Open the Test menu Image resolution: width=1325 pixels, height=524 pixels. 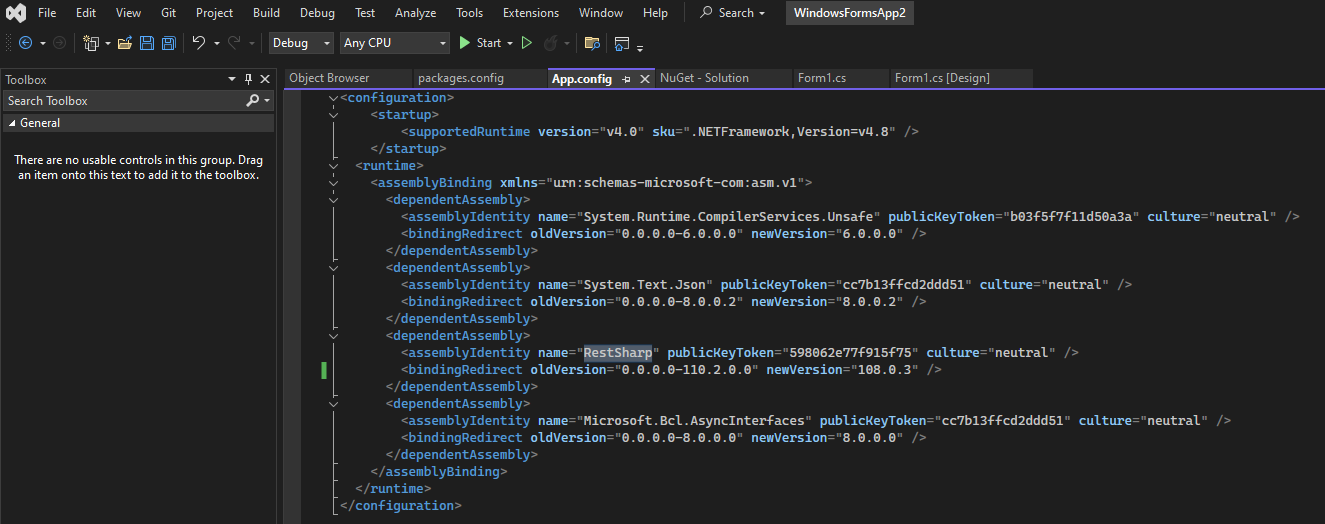[365, 13]
